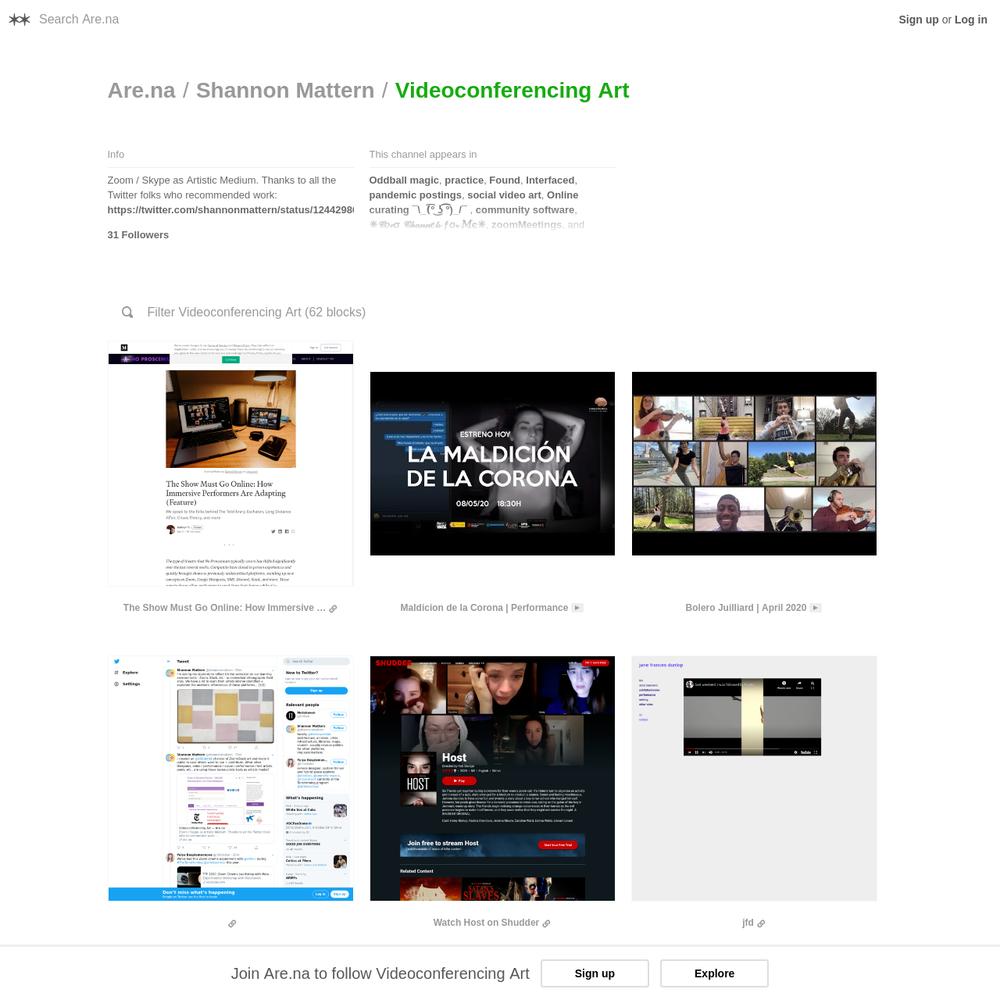The image size is (1000, 1000).
Task: Open La Maldición de la Corona thumbnail
Action: click(492, 464)
